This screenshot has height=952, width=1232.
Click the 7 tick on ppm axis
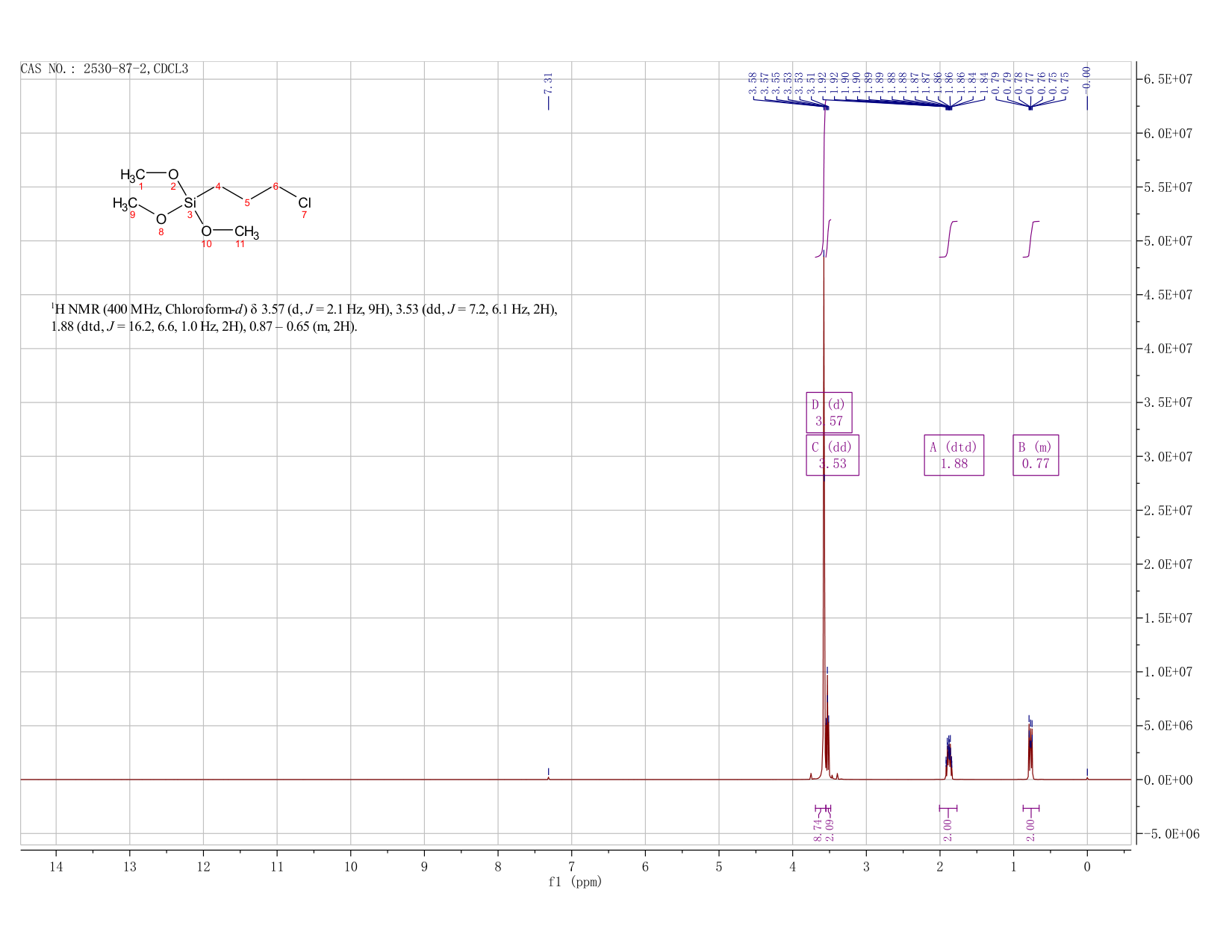click(x=572, y=866)
